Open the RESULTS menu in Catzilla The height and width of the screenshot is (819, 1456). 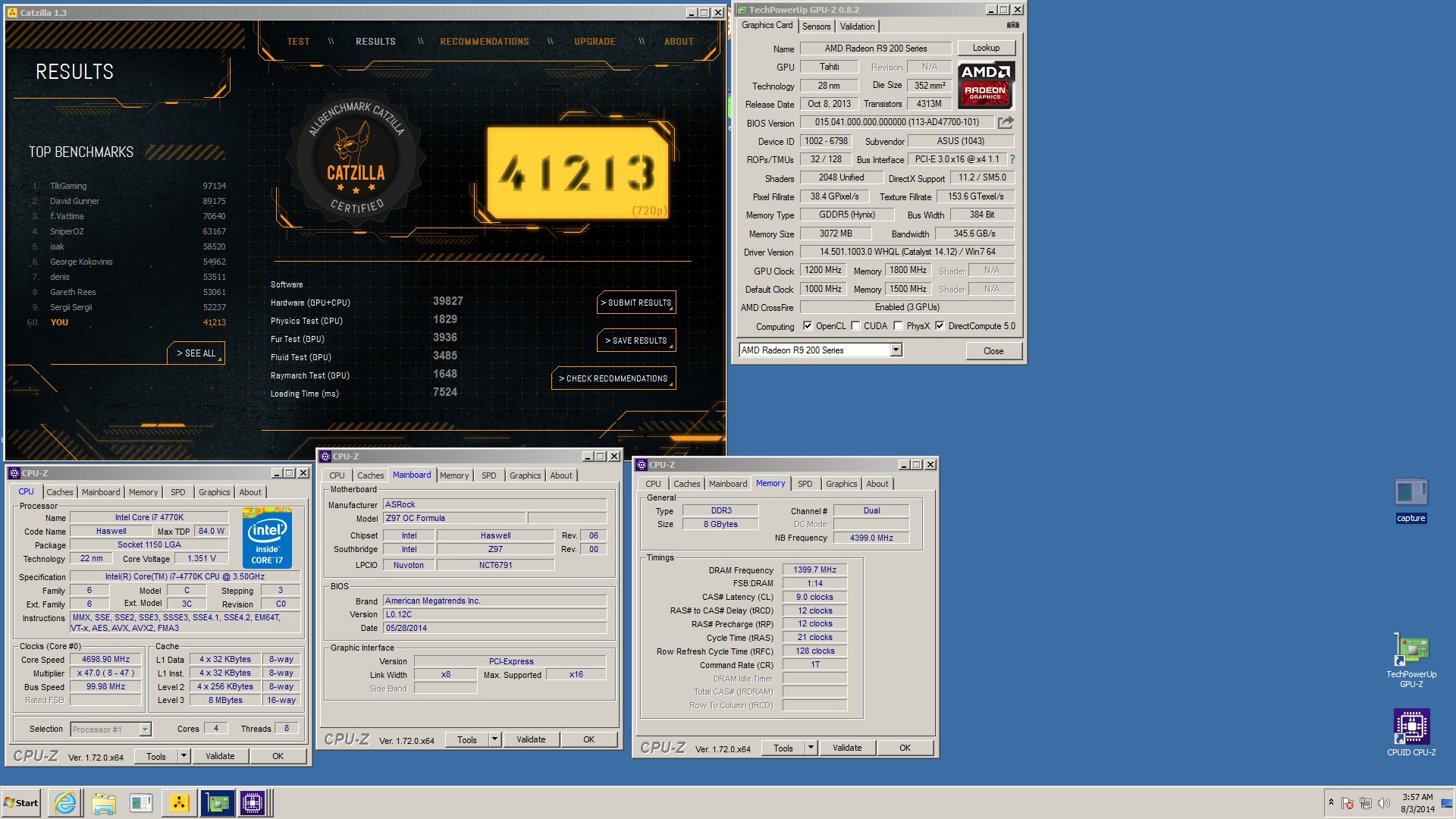375,42
